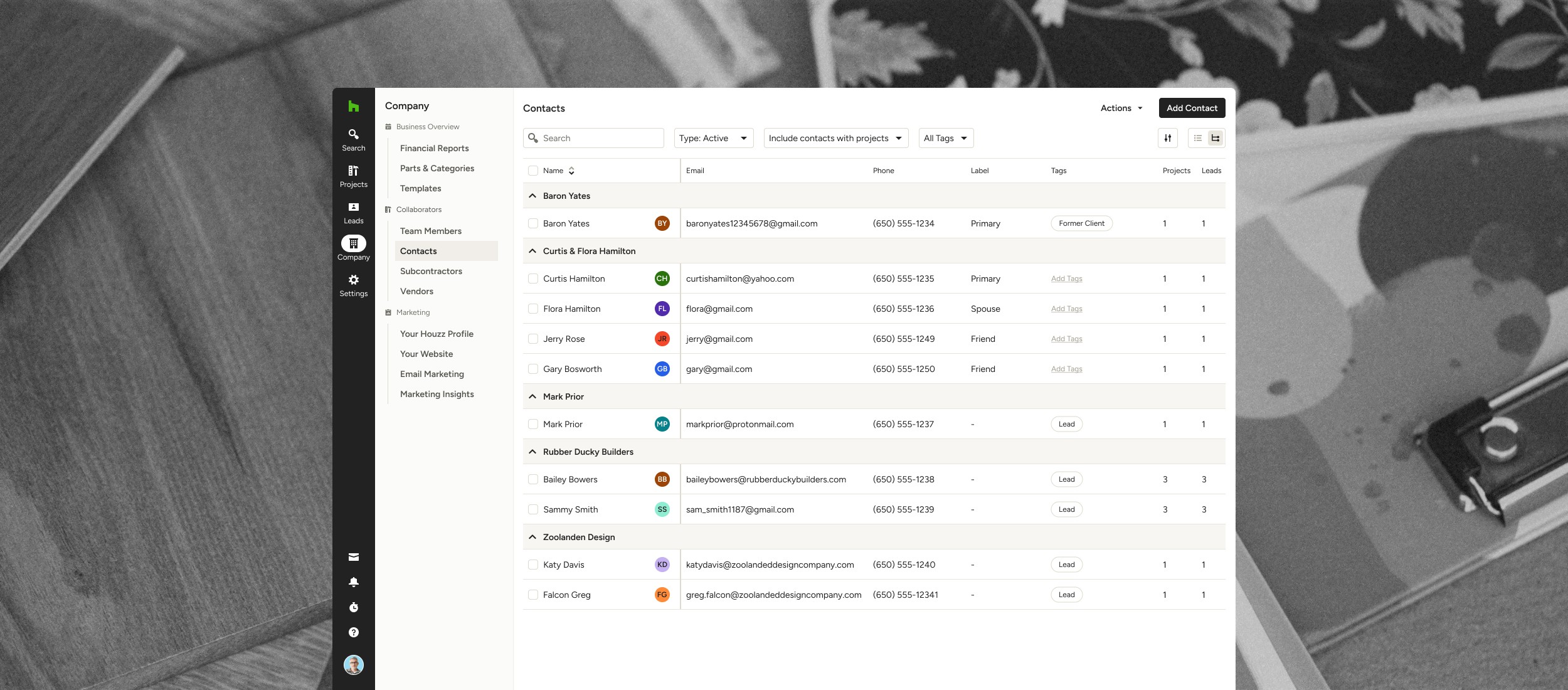This screenshot has height=690, width=1568.
Task: Select all contacts with header checkbox
Action: (x=533, y=170)
